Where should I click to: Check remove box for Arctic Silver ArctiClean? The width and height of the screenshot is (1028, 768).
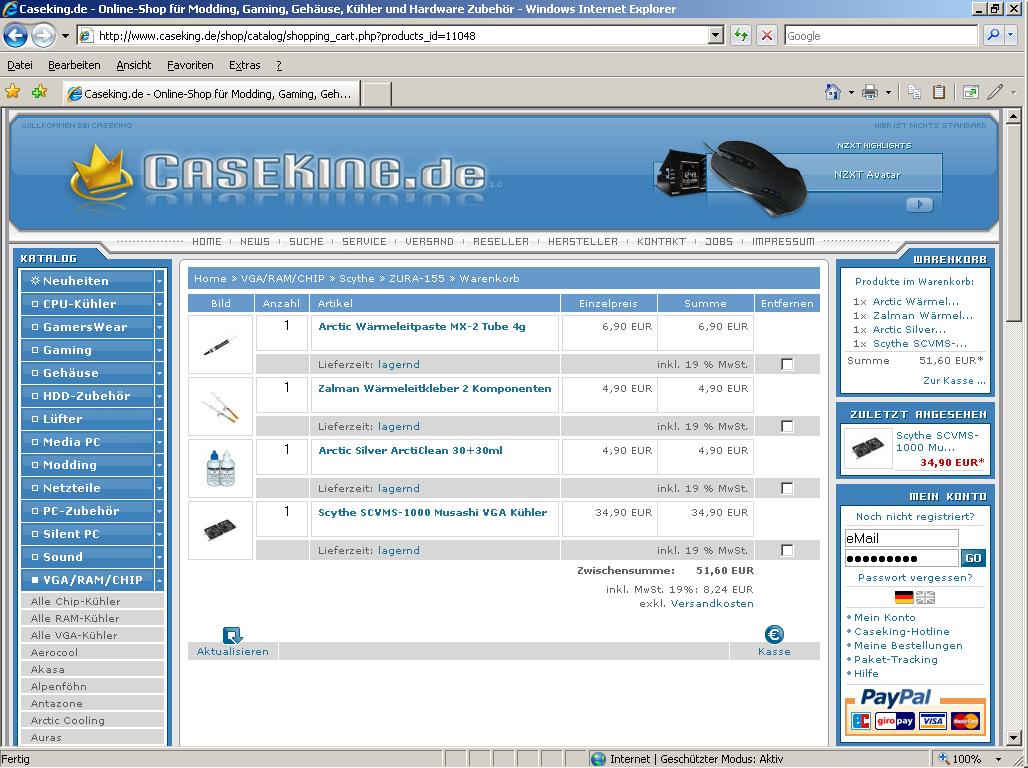[x=787, y=488]
